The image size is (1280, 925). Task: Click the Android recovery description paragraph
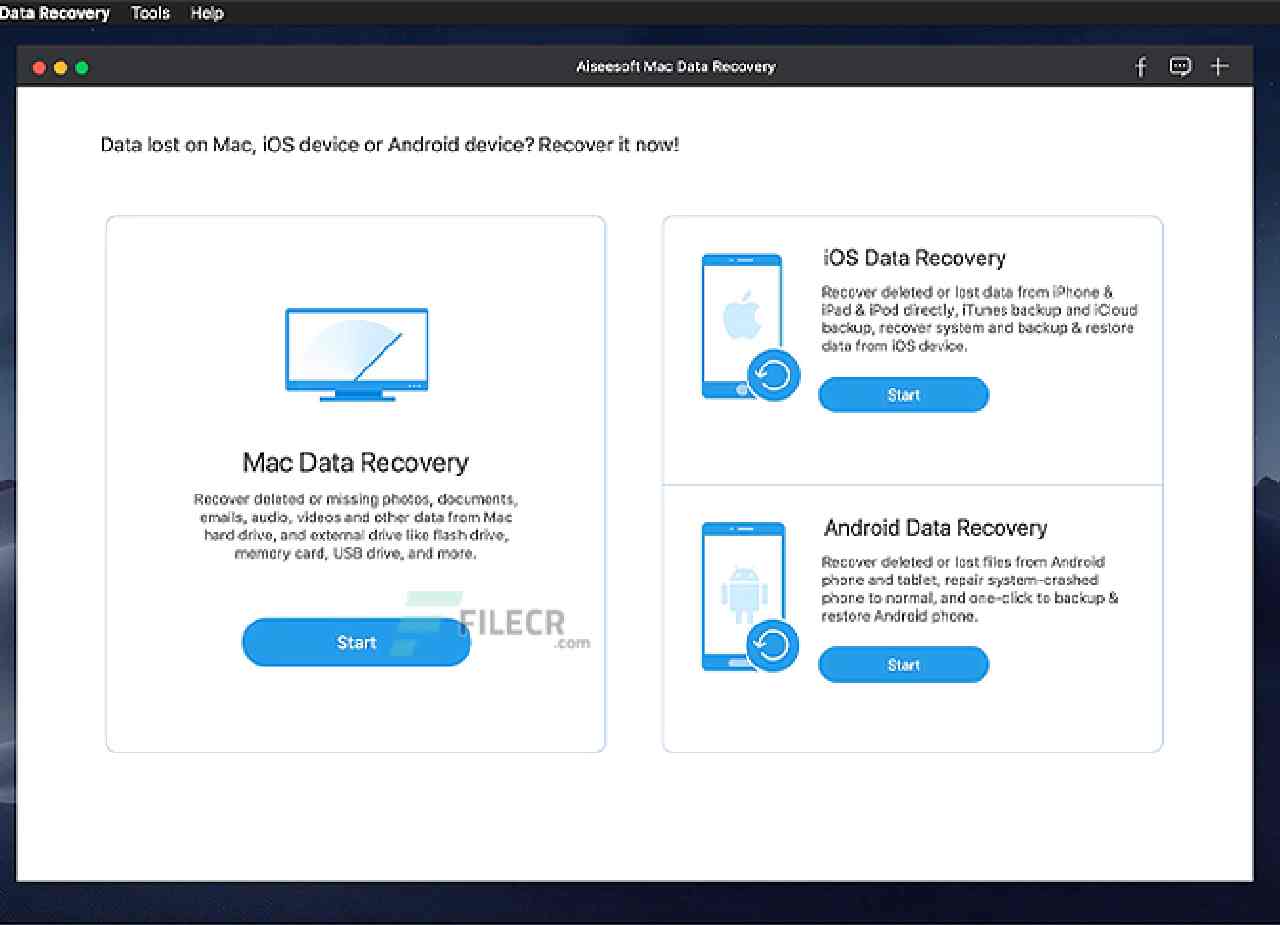[x=970, y=589]
